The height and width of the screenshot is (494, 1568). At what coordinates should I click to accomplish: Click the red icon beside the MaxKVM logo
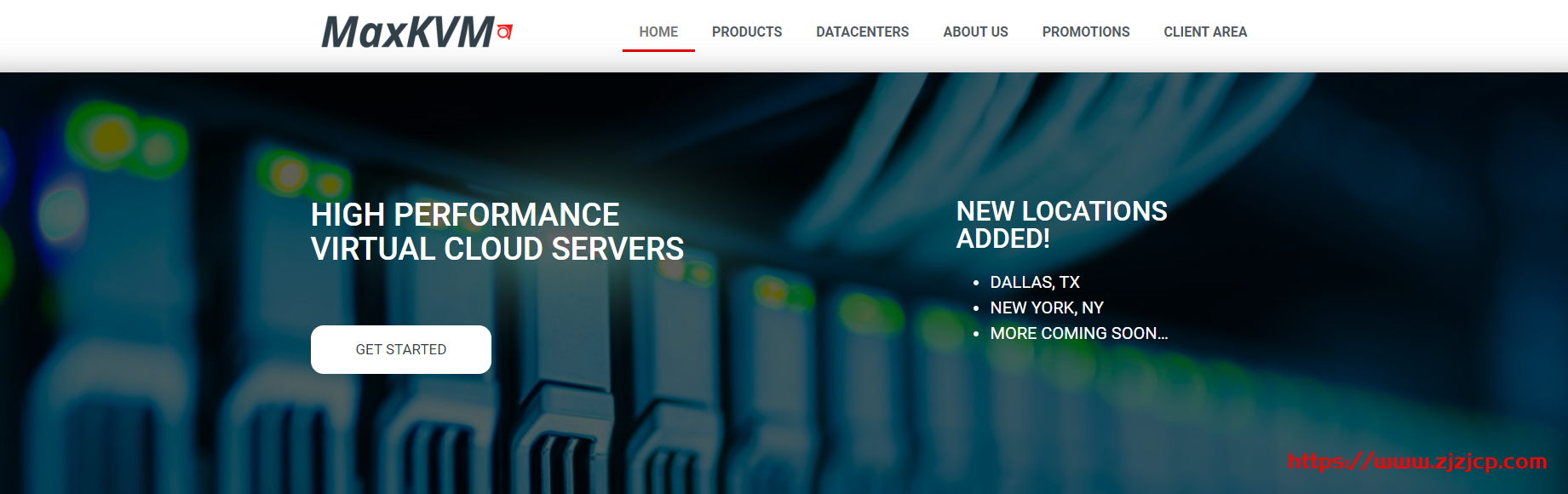[x=504, y=32]
